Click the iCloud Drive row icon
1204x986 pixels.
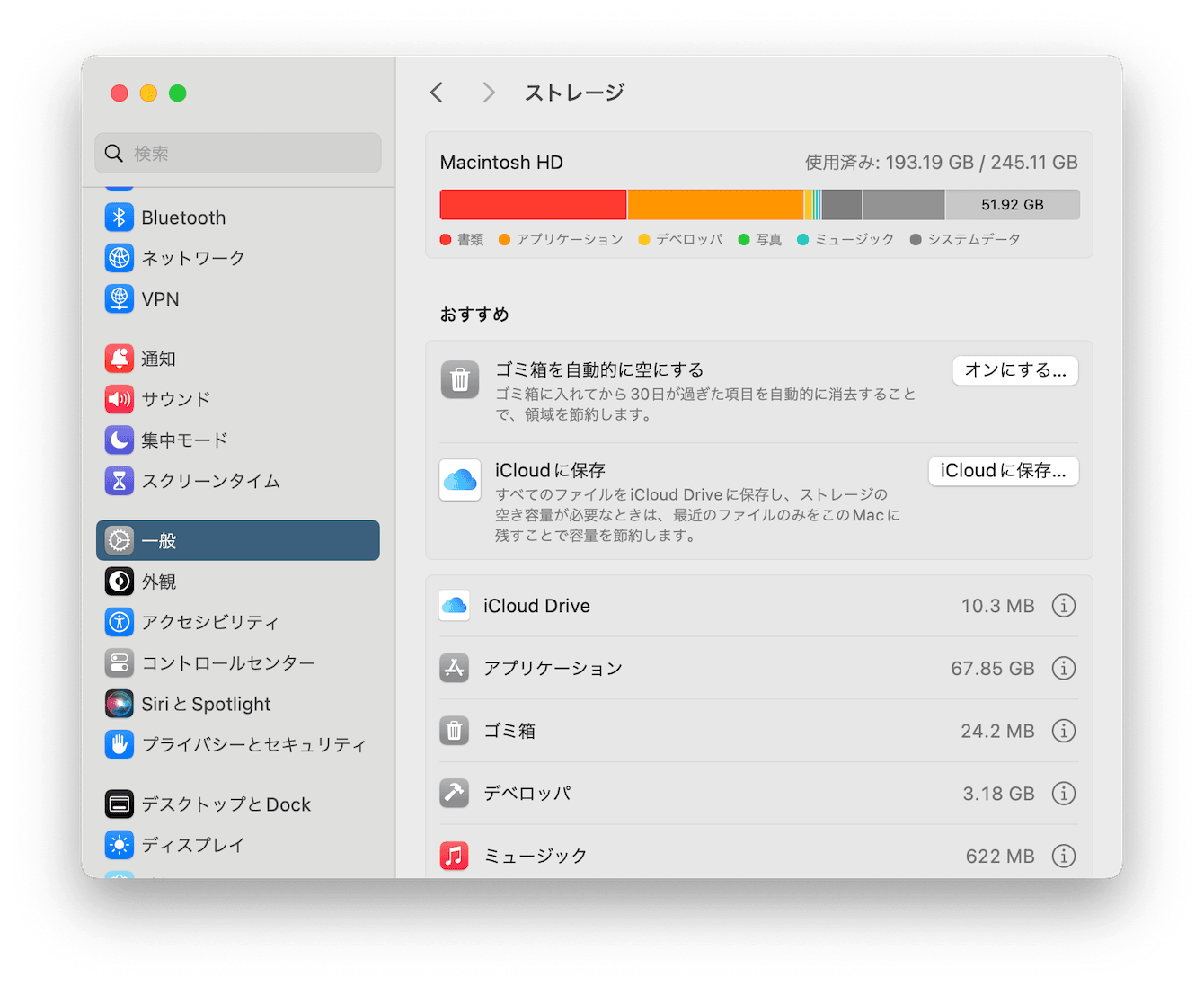click(x=455, y=606)
